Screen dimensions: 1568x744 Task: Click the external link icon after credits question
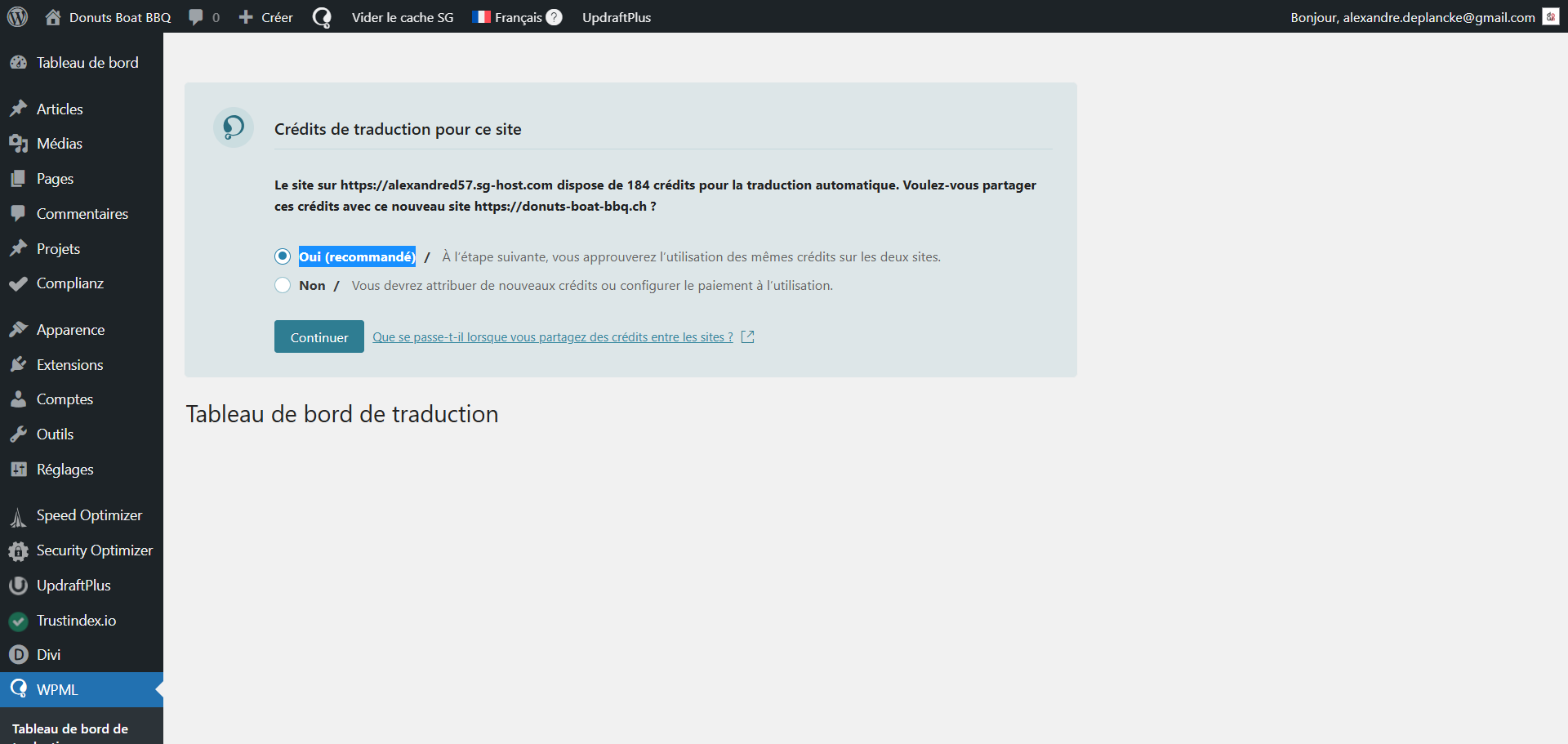coord(747,337)
